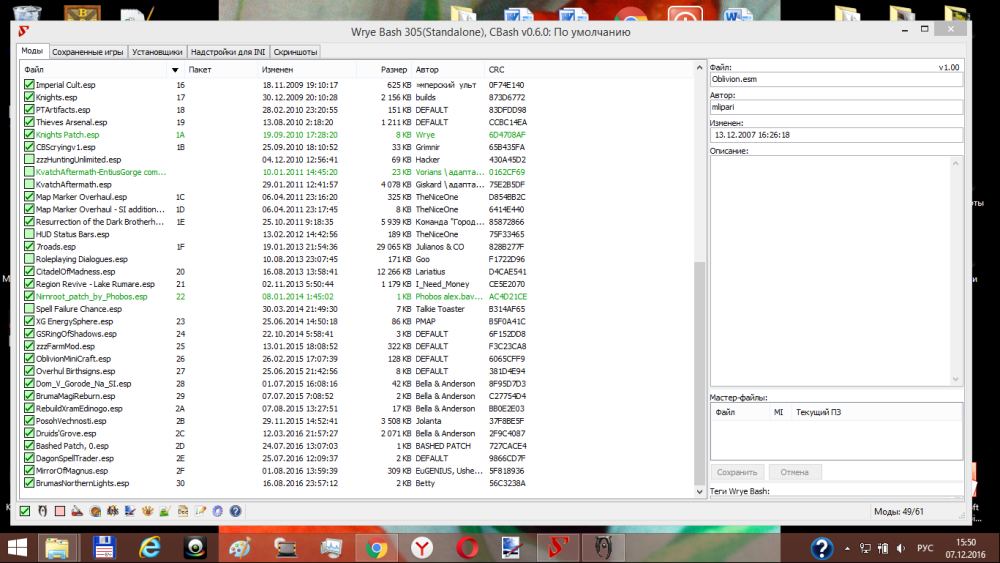The image size is (1000, 563).
Task: Enable the HUD Status Bars.esp mod
Action: coord(29,234)
